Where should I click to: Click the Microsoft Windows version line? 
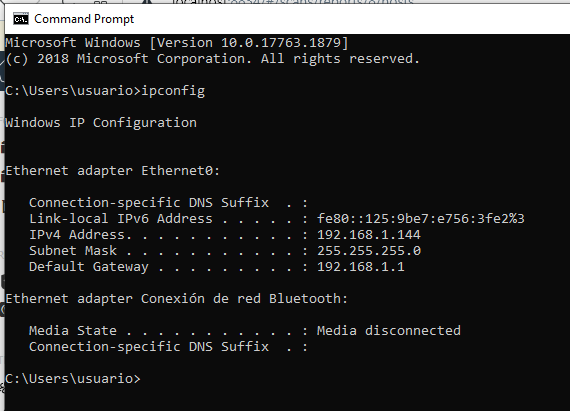(177, 43)
